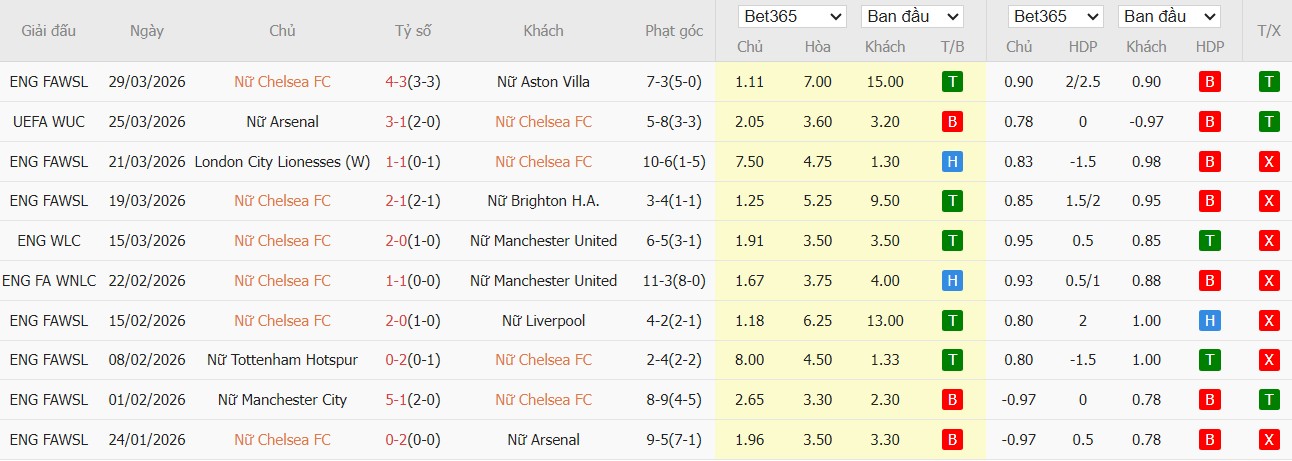This screenshot has height=461, width=1292.
Task: Click green T badge in T/B column, Aston Villa row
Action: click(952, 82)
